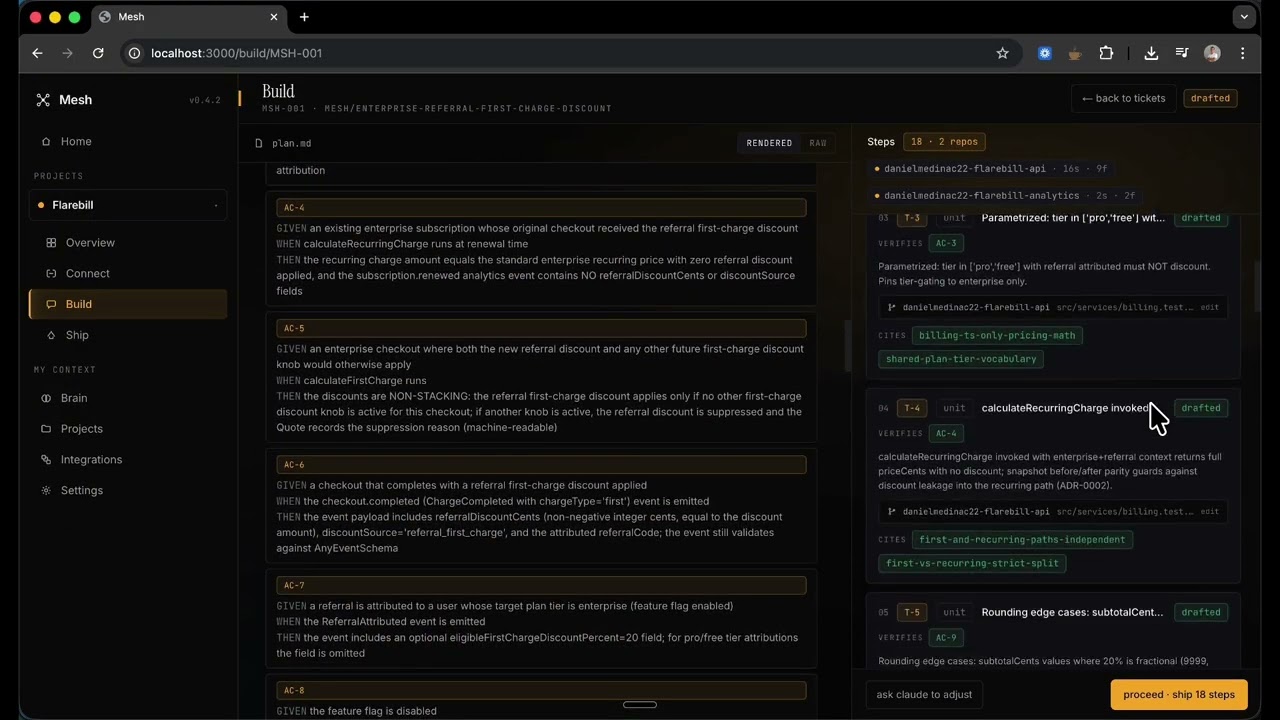Click the site info icon in address bar
The height and width of the screenshot is (720, 1280).
tap(135, 53)
